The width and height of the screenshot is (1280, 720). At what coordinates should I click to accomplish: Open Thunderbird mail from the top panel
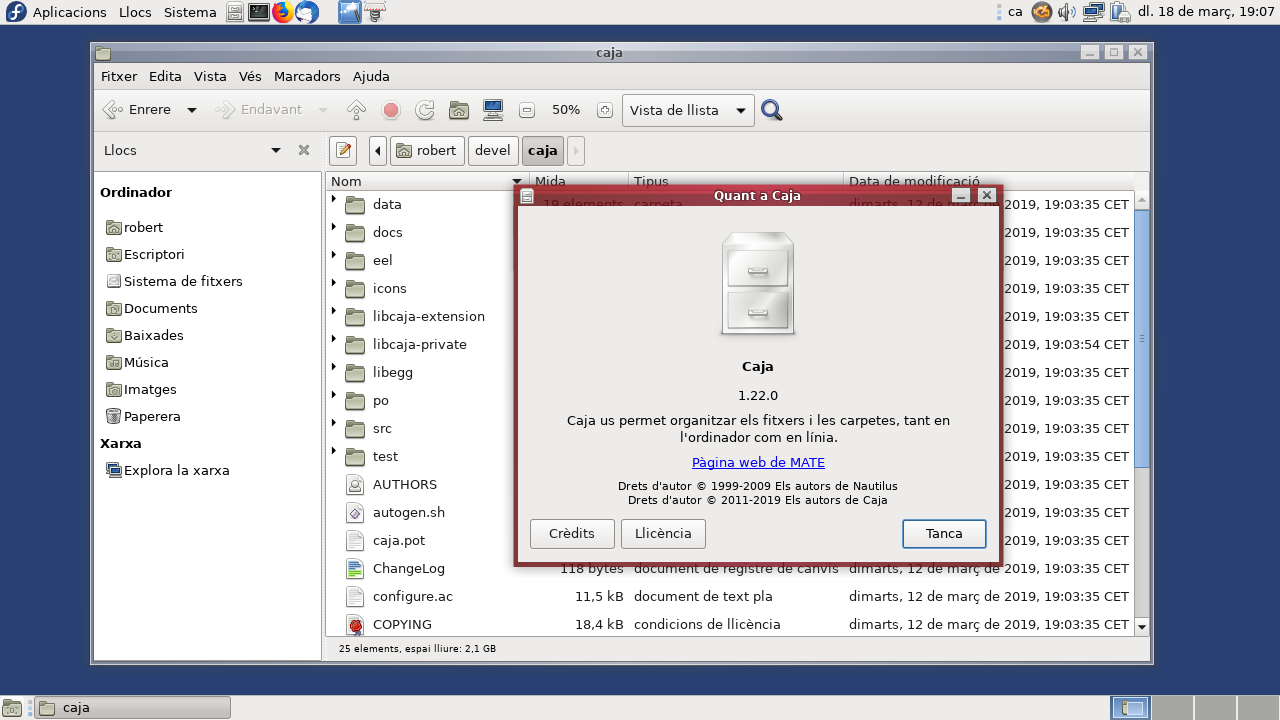coord(307,12)
